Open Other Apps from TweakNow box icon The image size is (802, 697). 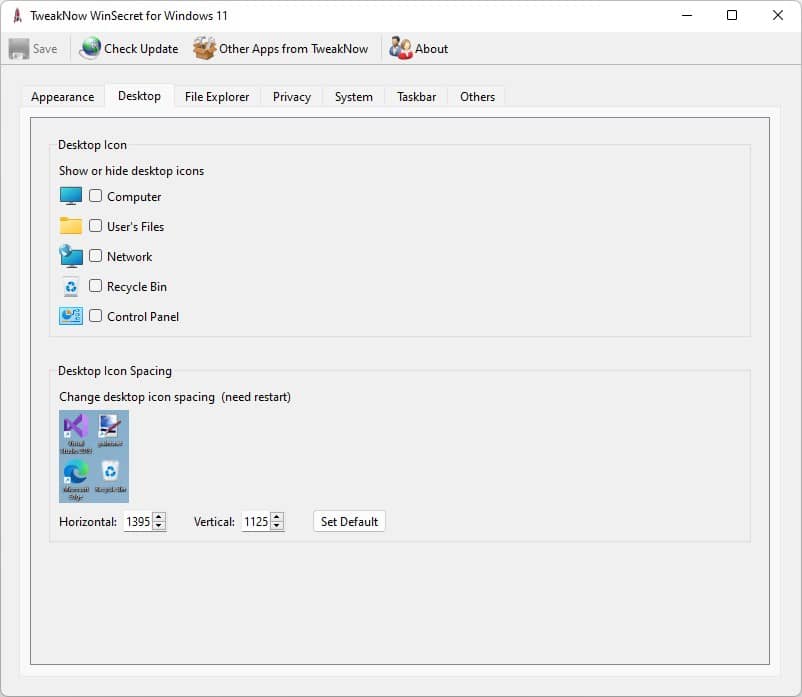click(205, 48)
